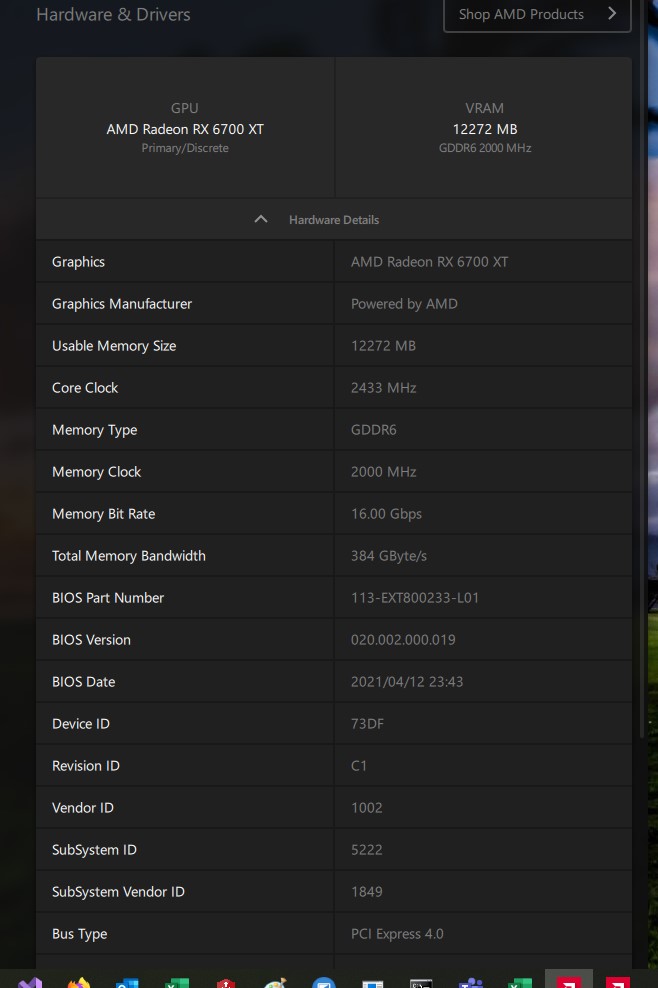Click Revision ID value C1

(359, 766)
